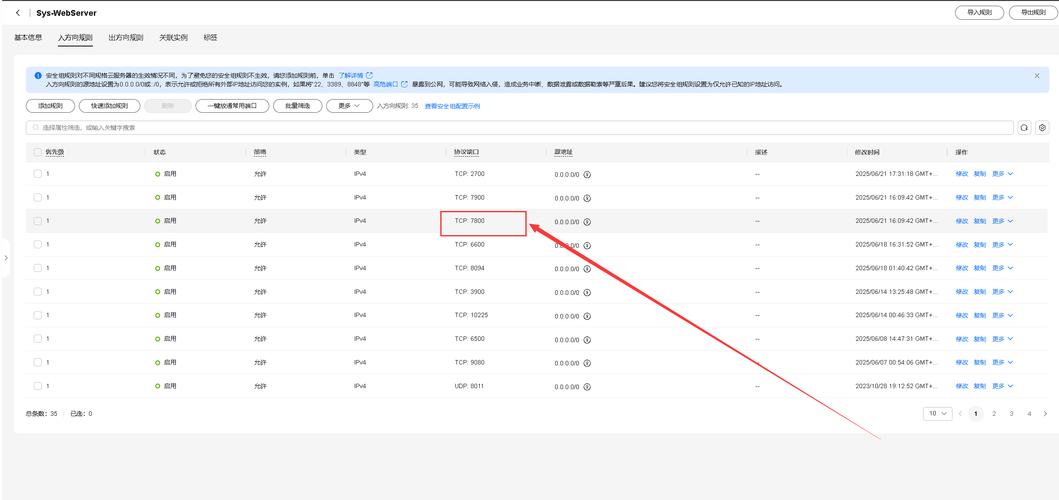Switch to the 标签 tab
1059x500 pixels.
(210, 38)
